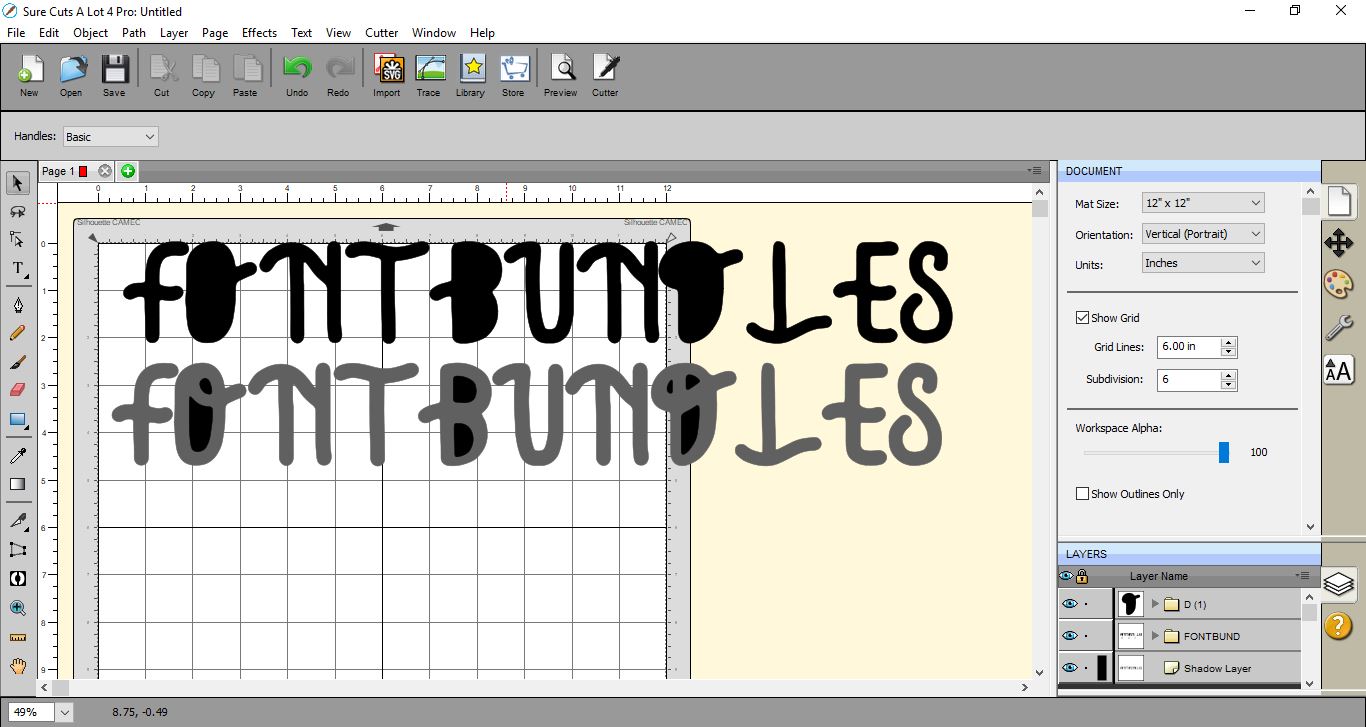Open the File menu
Viewport: 1366px width, 727px height.
(x=15, y=33)
